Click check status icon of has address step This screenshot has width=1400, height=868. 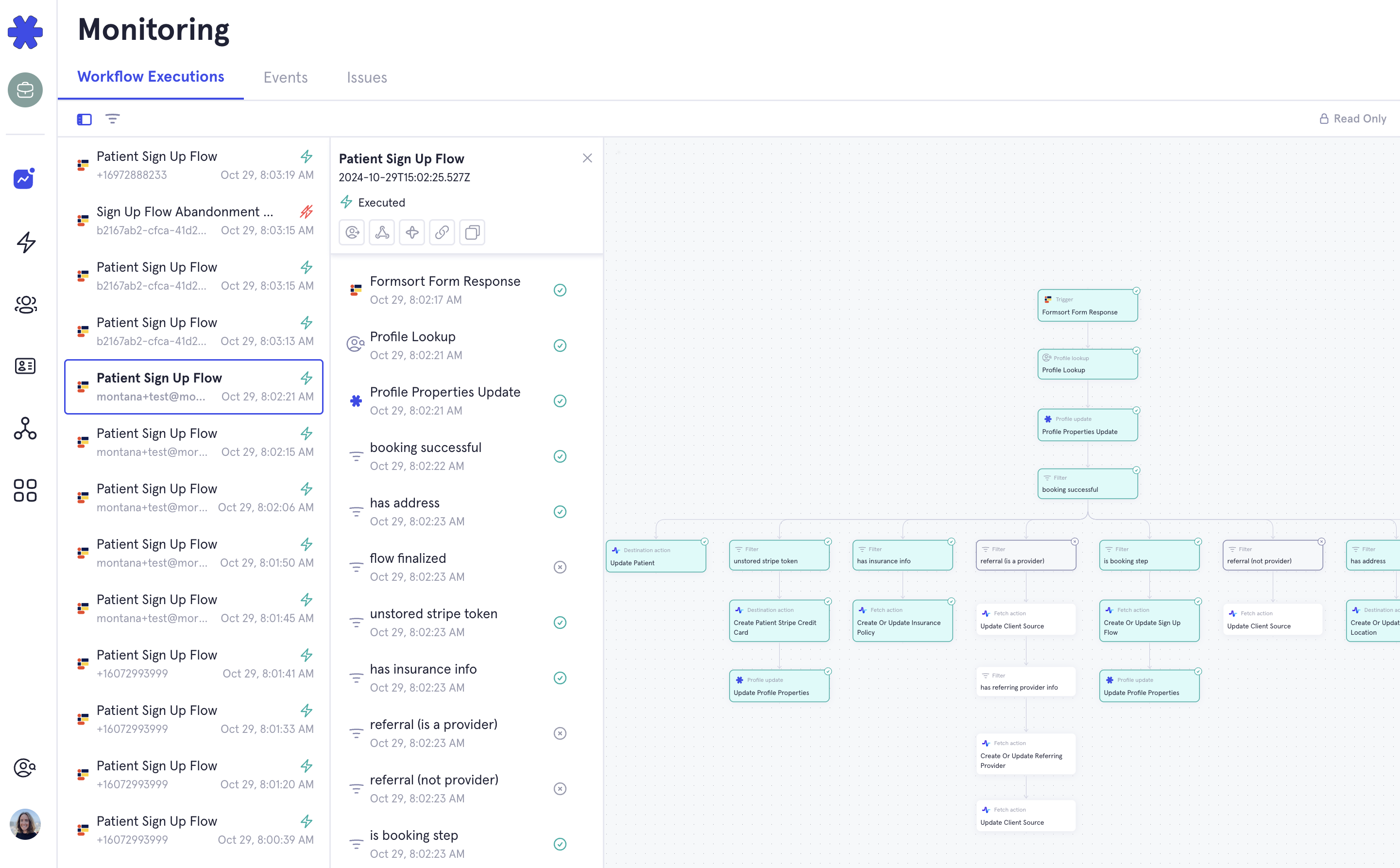[560, 511]
